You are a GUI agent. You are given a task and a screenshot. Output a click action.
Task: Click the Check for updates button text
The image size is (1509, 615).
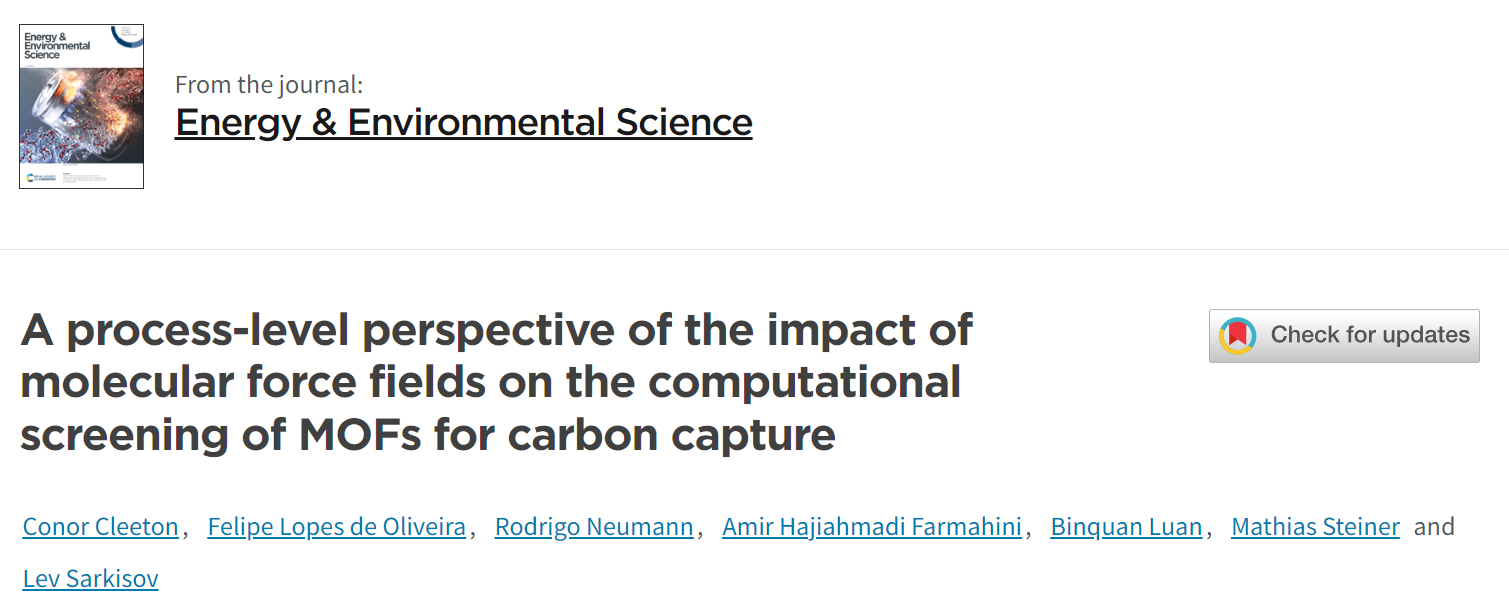pyautogui.click(x=1370, y=335)
